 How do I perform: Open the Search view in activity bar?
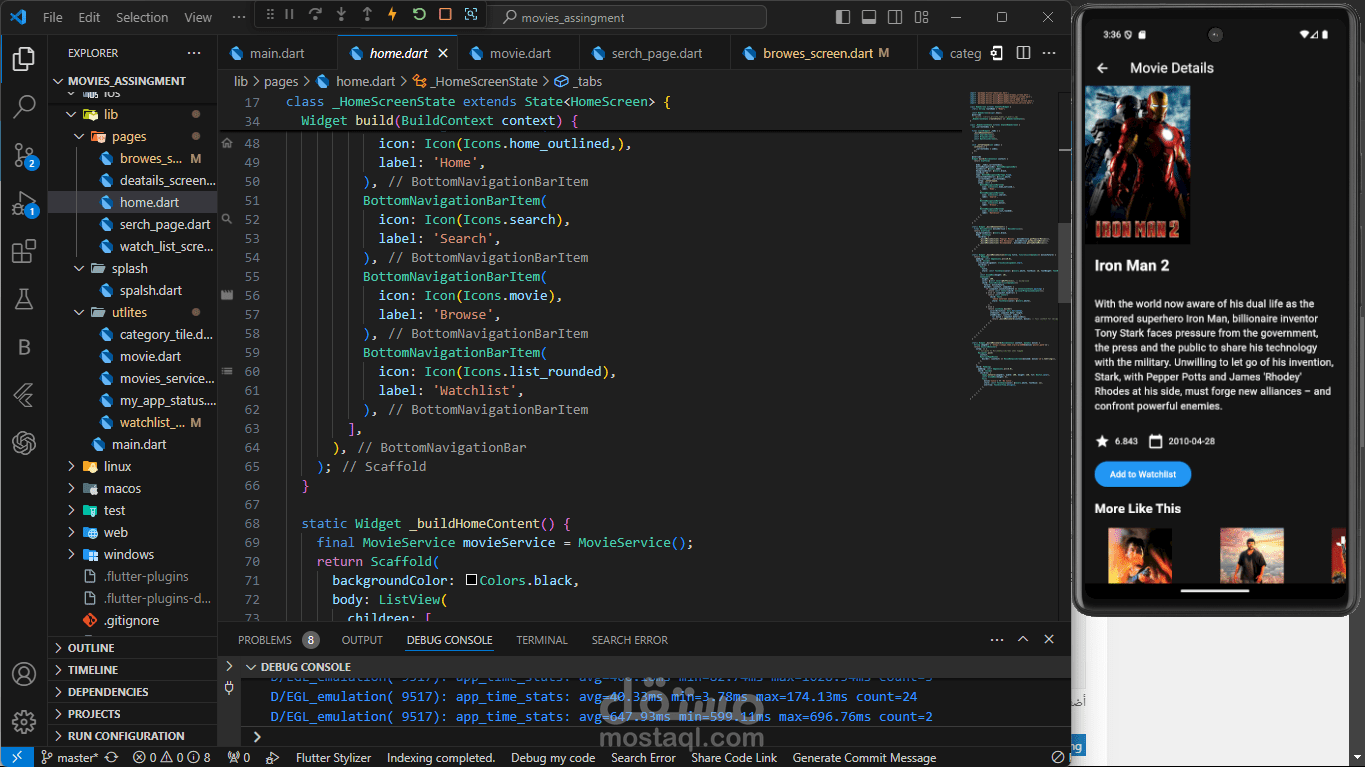(x=24, y=107)
